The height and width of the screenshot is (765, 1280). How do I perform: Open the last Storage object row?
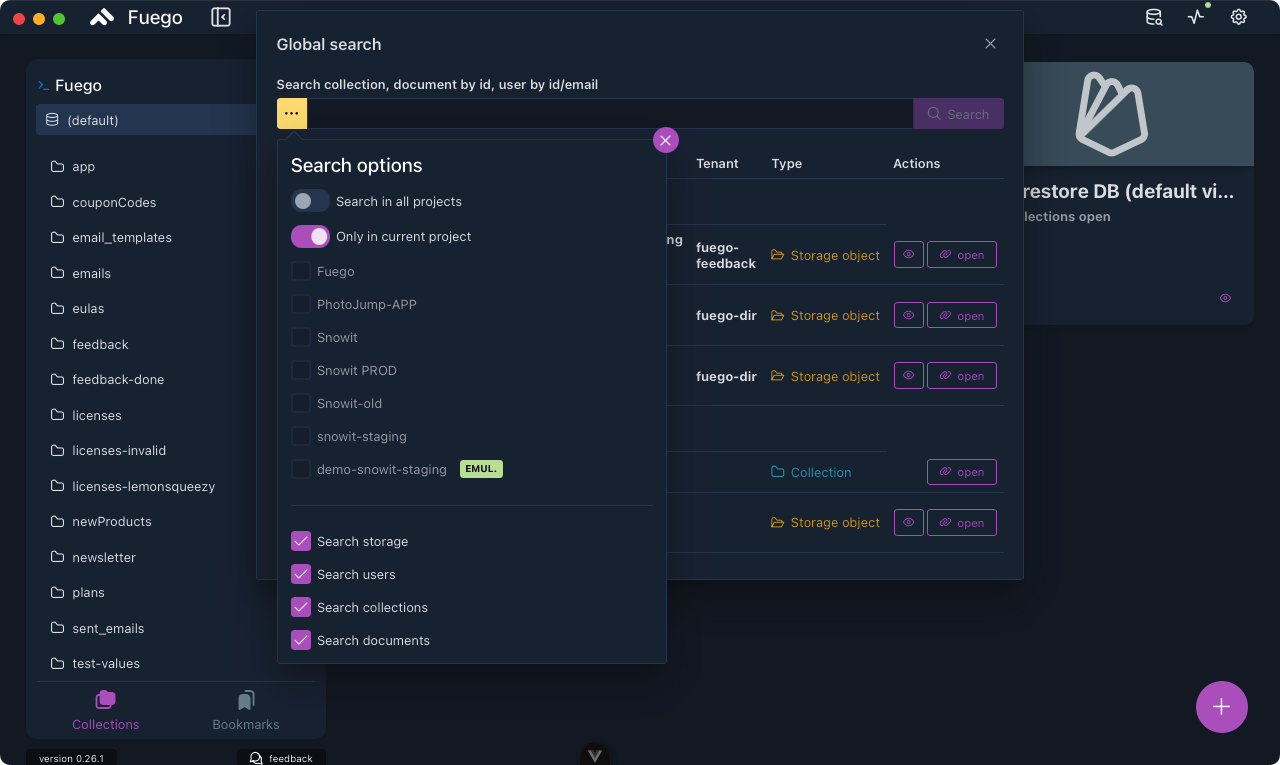(x=962, y=522)
